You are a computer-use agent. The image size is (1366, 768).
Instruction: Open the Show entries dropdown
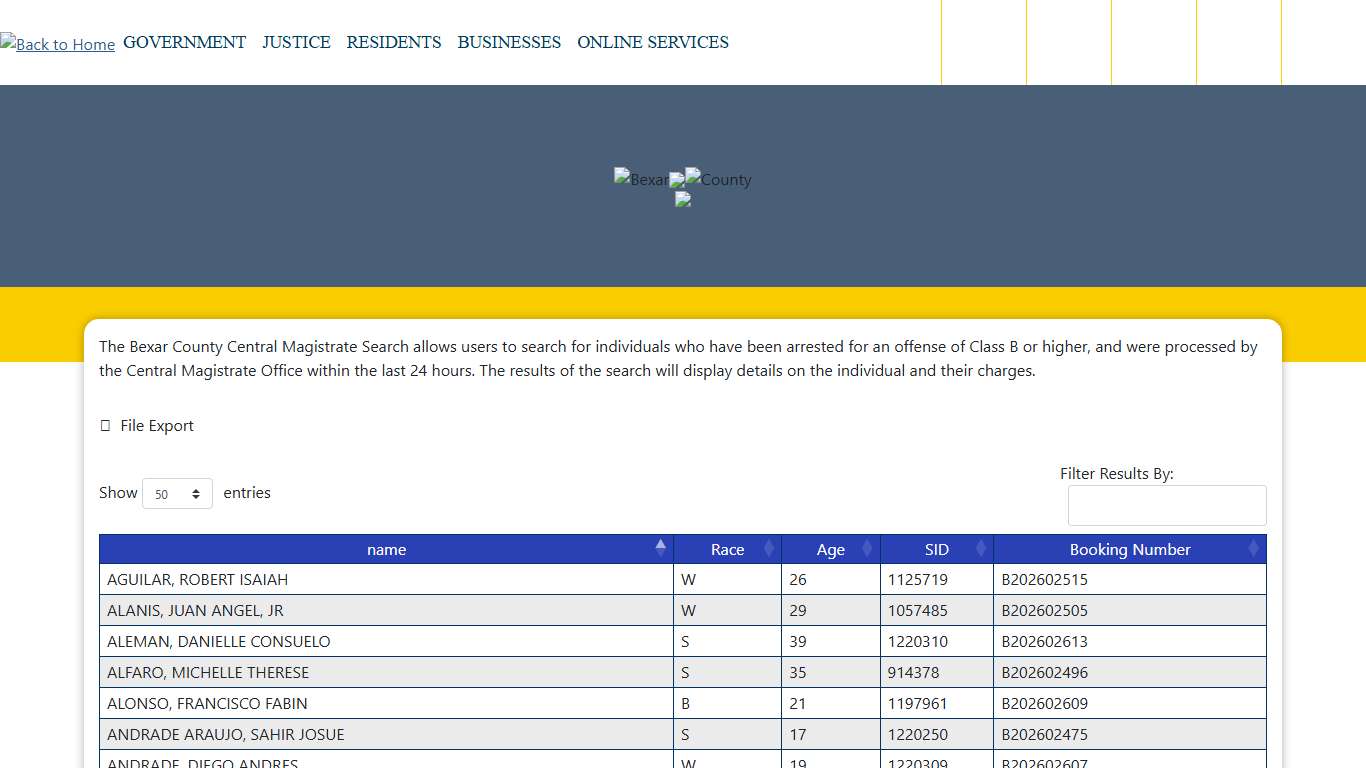click(x=177, y=493)
